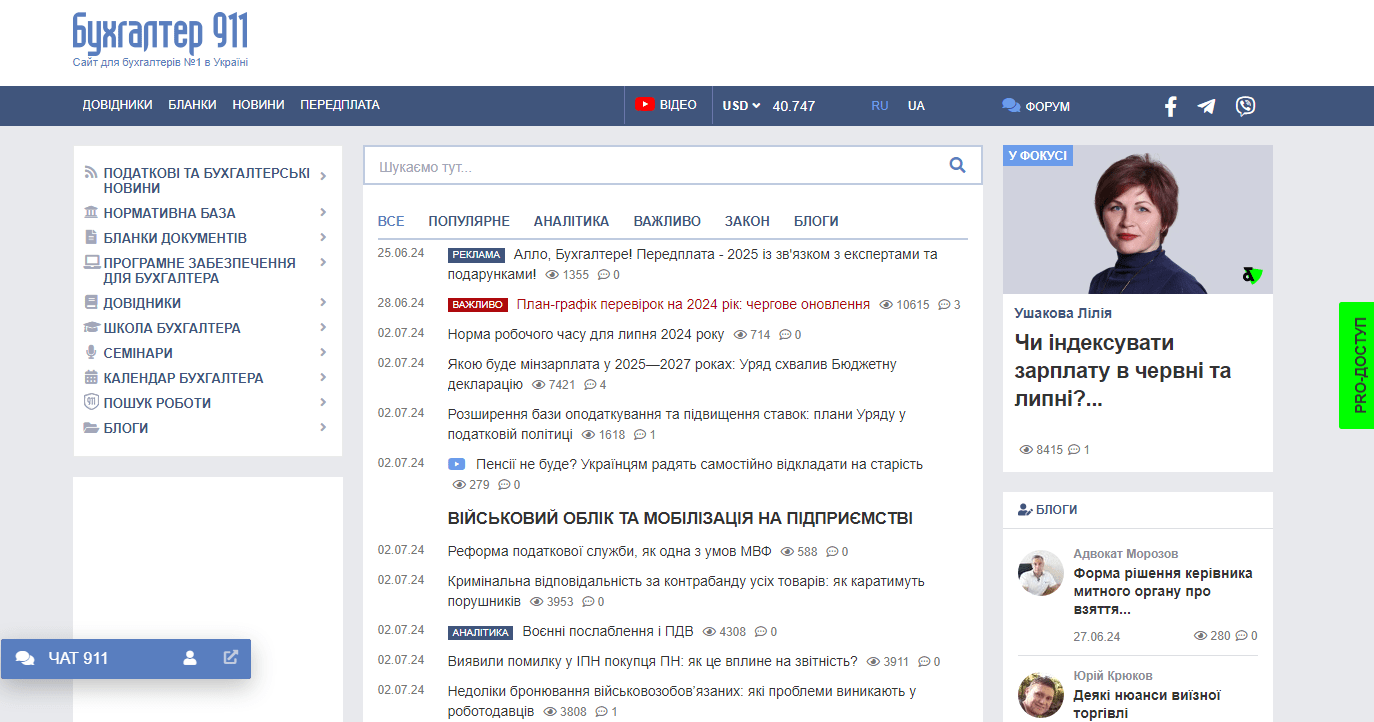Image resolution: width=1374 pixels, height=722 pixels.
Task: Click the book icon beside Довідники
Action: click(x=91, y=303)
